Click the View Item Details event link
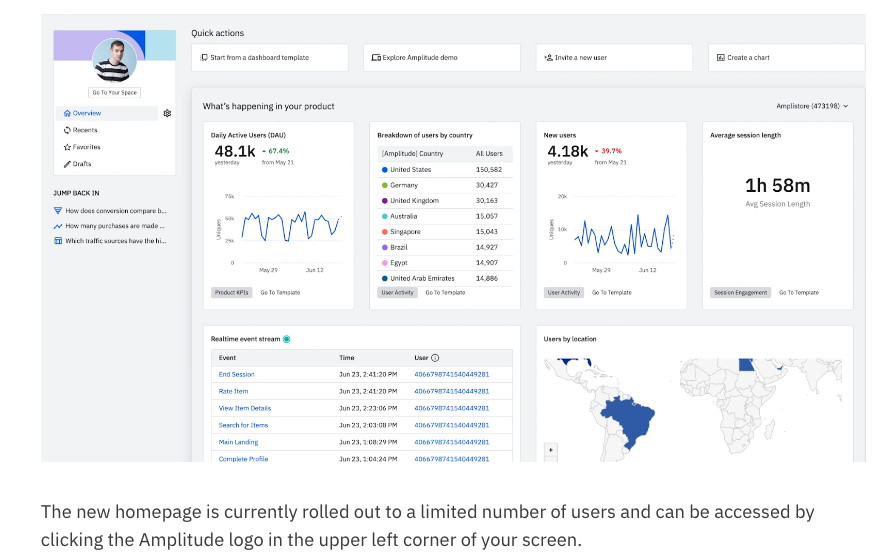Screen dimensions: 883x556 click(244, 408)
